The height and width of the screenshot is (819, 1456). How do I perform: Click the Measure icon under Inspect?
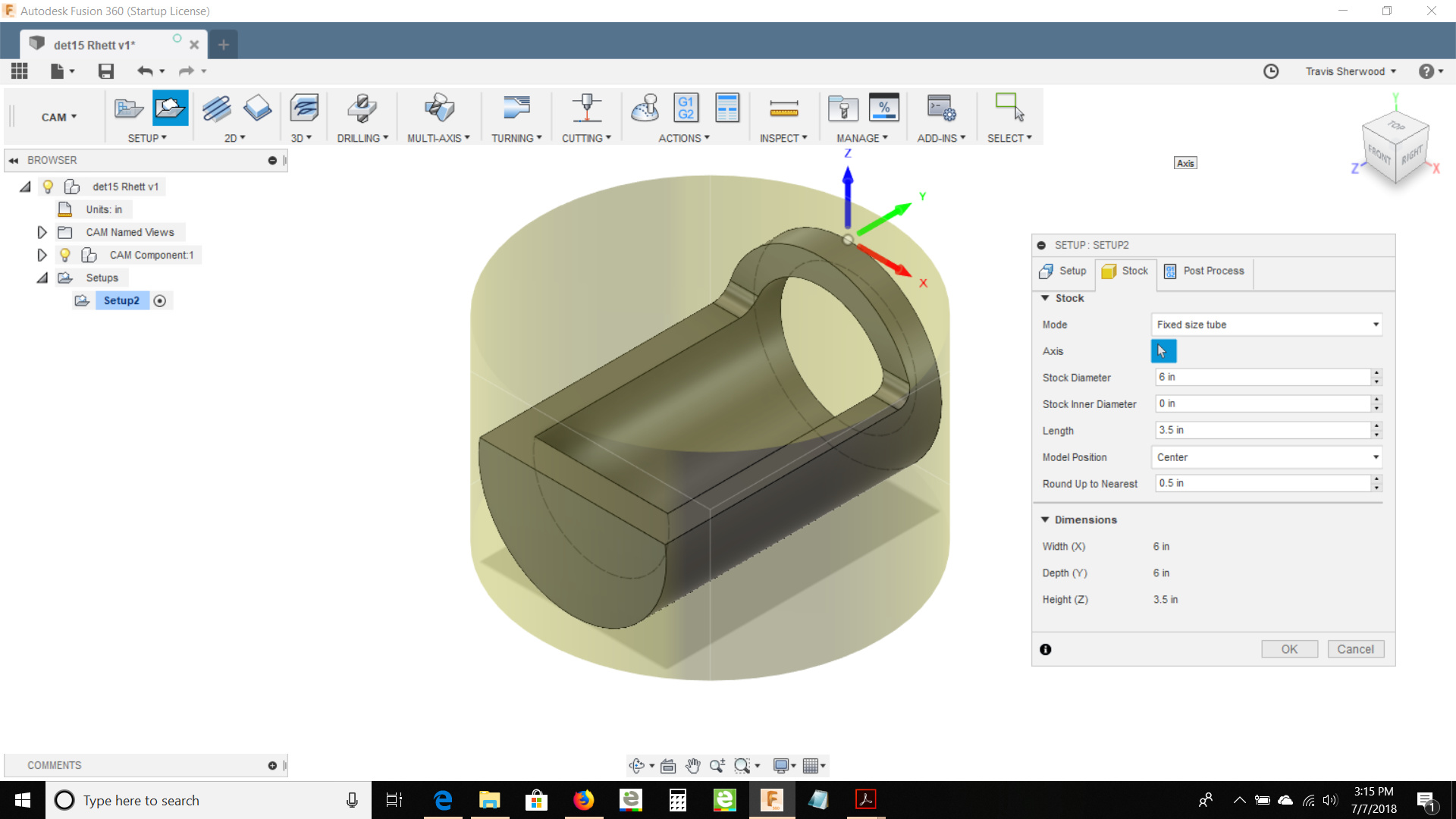click(x=783, y=108)
